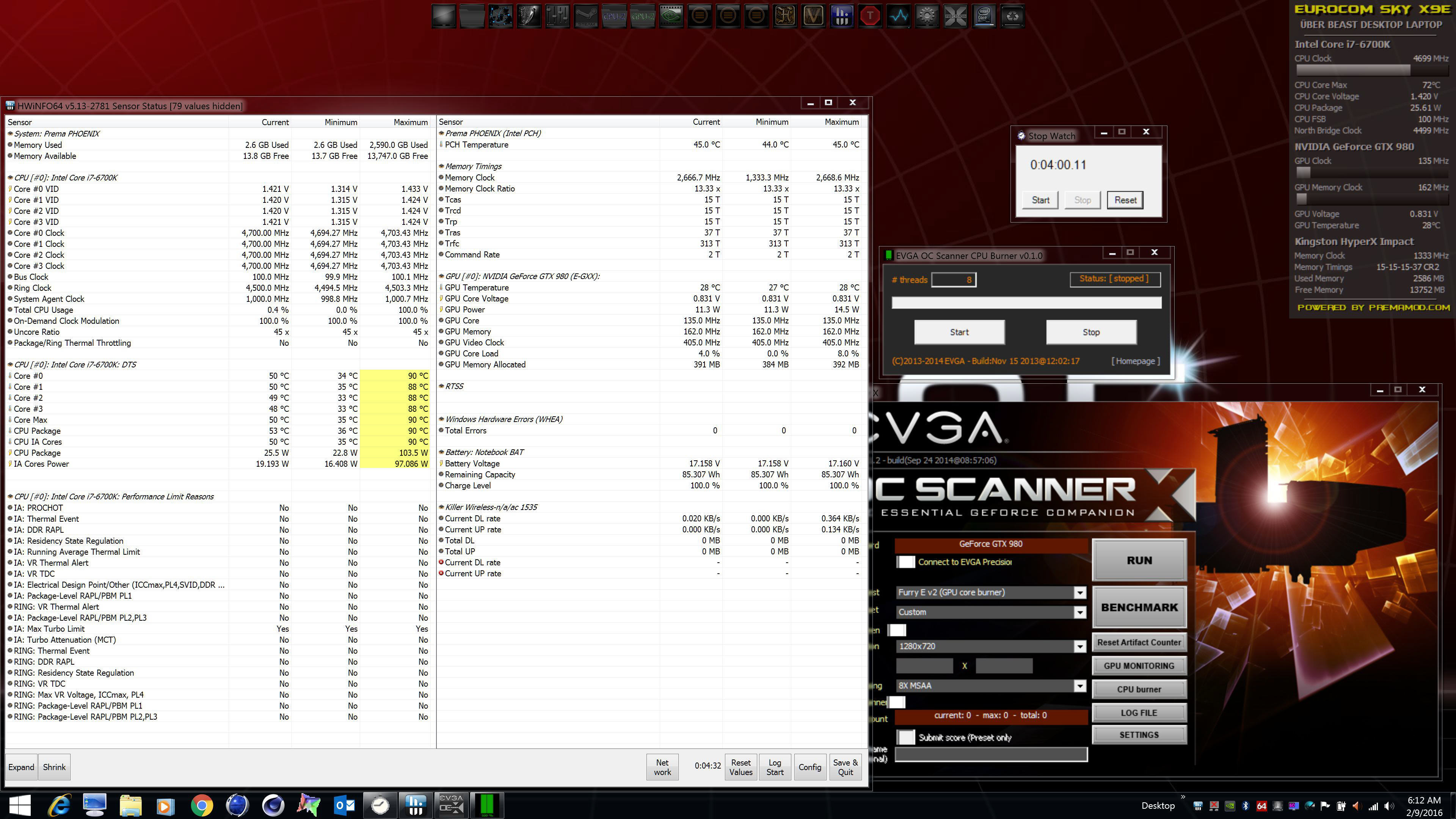The width and height of the screenshot is (1456, 819).
Task: Open the V dock icon
Action: 813,16
